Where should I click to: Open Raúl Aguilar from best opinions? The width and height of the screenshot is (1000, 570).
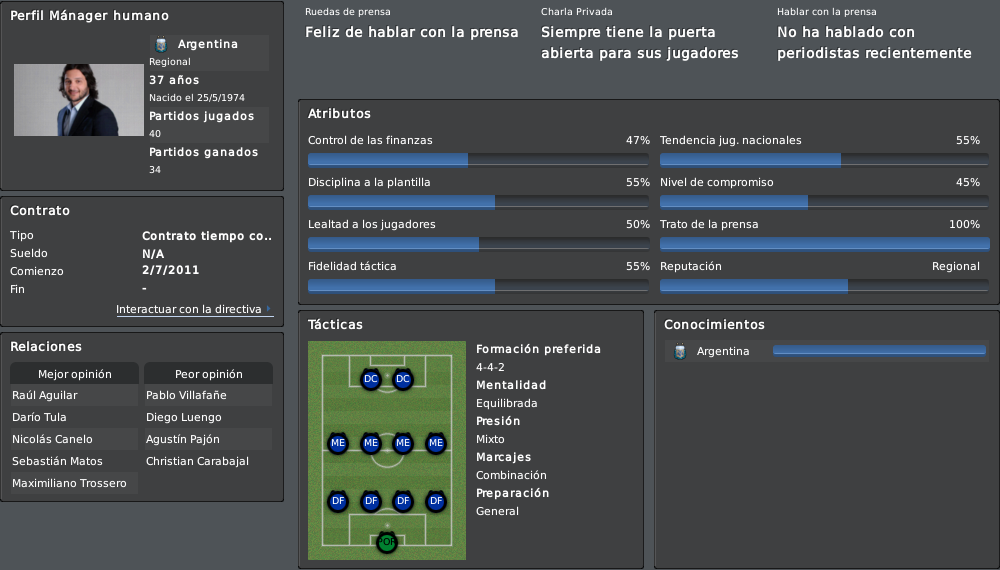coord(45,395)
